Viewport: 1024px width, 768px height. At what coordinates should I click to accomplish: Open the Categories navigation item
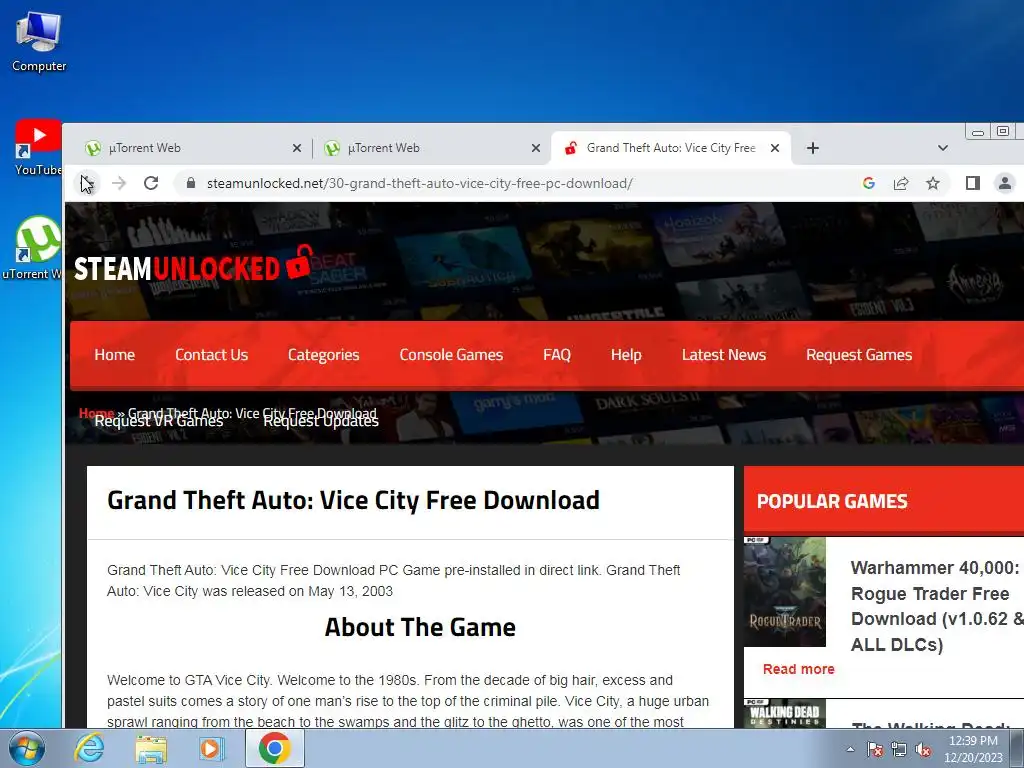pos(323,355)
